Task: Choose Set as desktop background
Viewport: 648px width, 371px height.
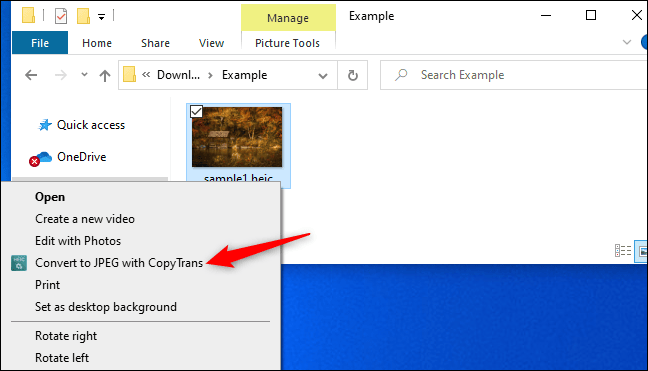Action: pos(106,307)
